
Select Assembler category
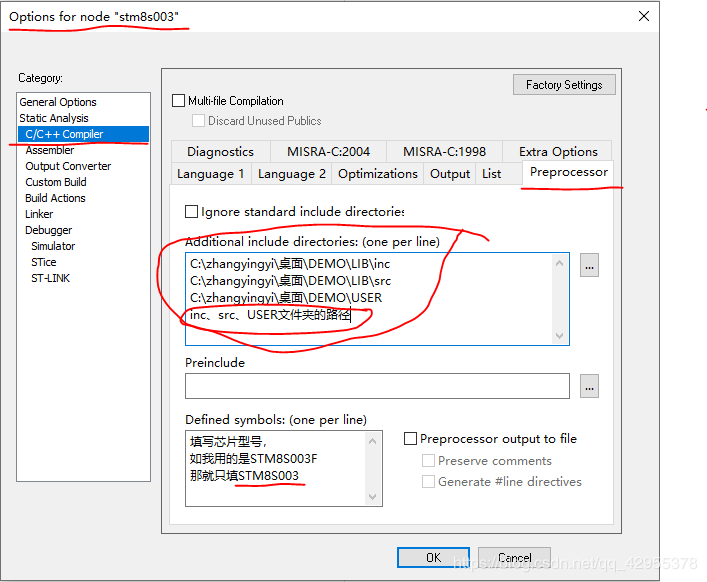click(x=50, y=150)
